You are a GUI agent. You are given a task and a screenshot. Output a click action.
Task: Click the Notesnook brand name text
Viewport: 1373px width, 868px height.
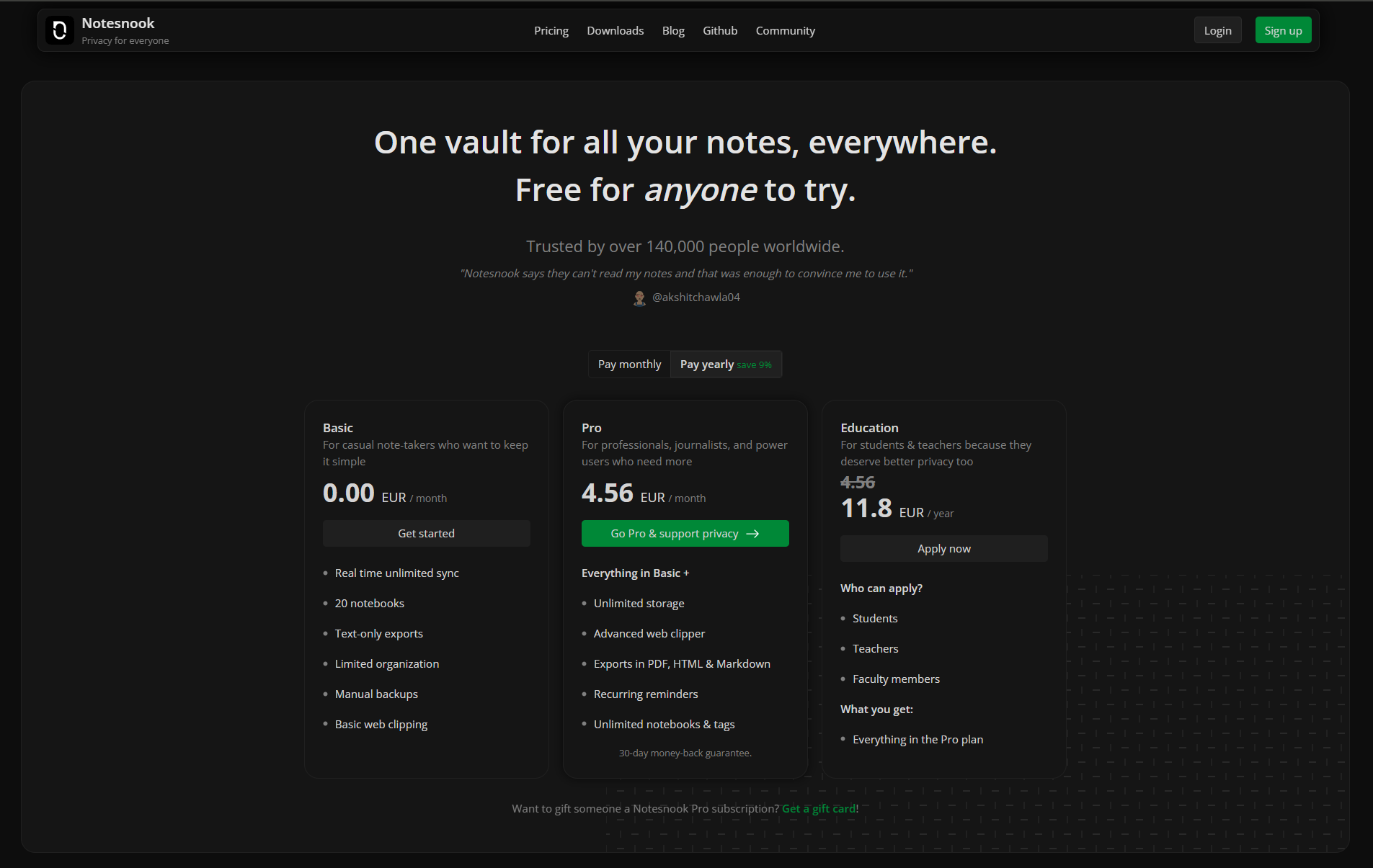coord(118,23)
